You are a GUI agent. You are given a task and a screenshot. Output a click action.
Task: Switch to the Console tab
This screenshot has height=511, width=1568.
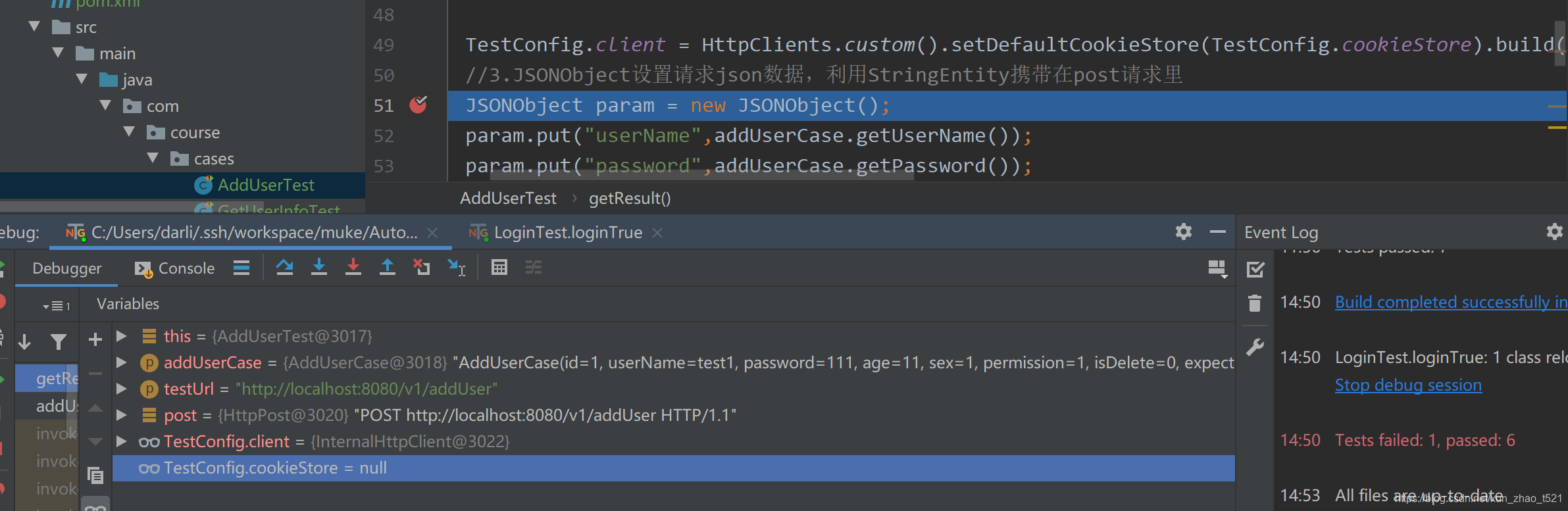(175, 268)
